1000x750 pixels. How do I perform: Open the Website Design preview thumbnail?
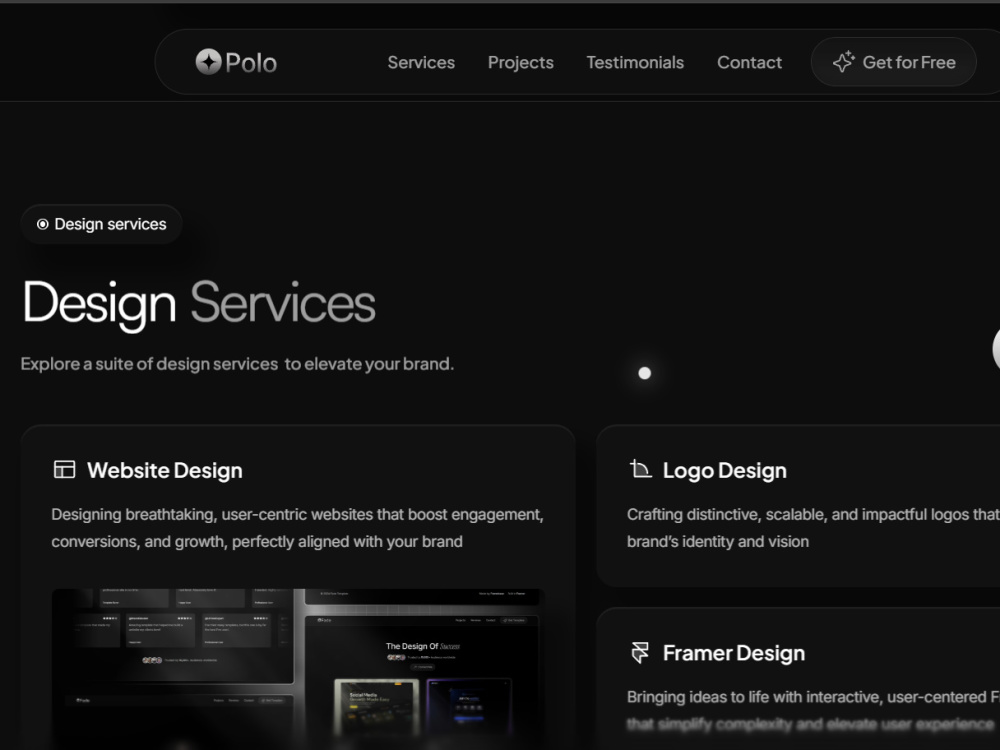coord(298,668)
